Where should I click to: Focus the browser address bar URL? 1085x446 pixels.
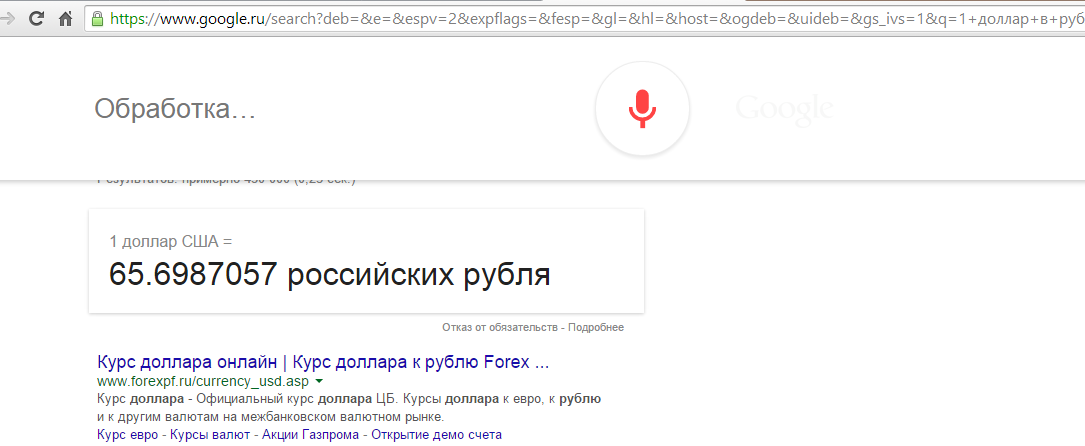[x=585, y=19]
